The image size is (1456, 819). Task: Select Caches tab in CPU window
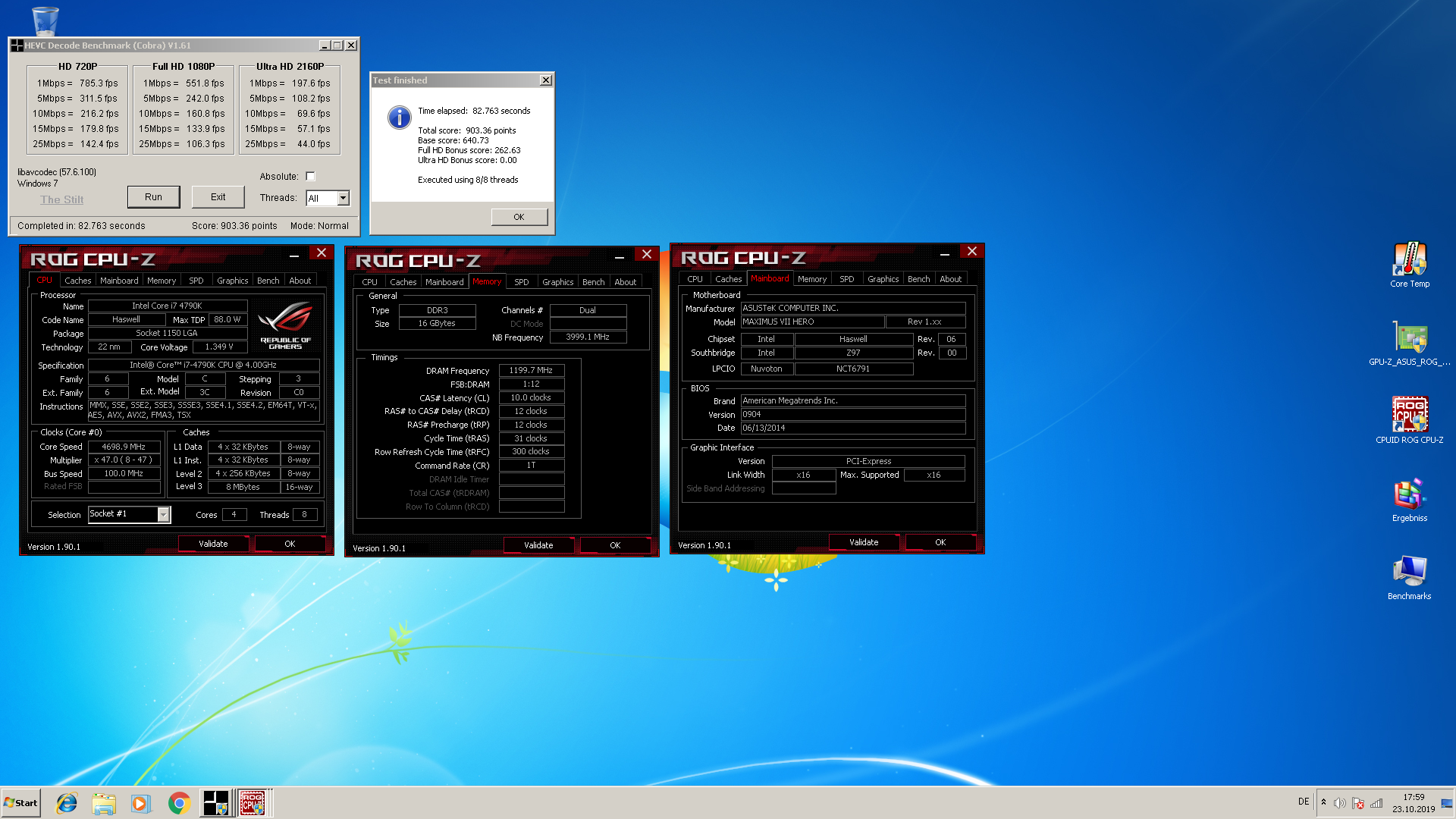coord(77,281)
